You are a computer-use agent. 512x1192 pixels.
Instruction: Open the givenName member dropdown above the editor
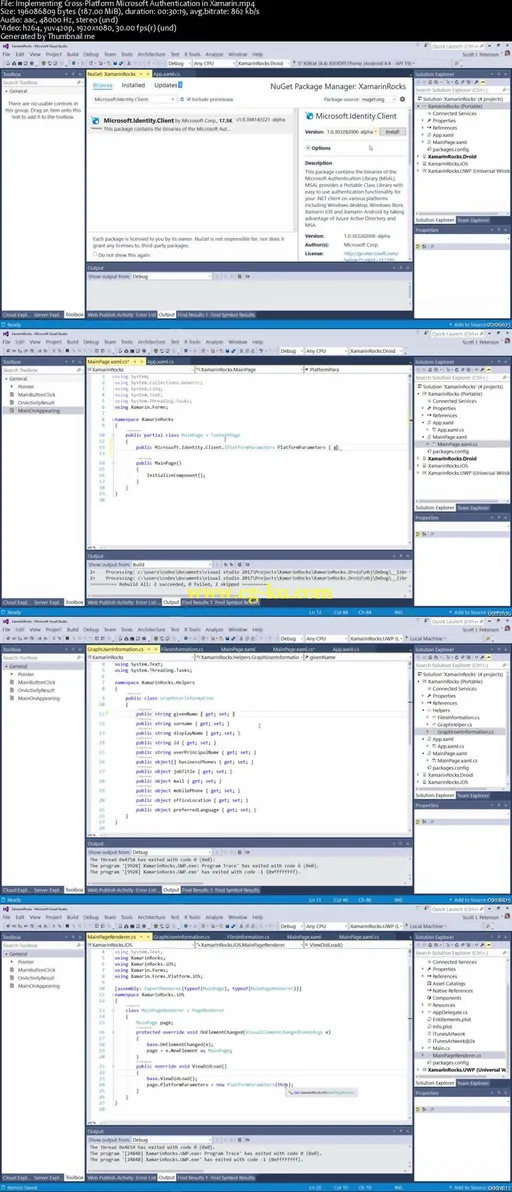pos(357,658)
